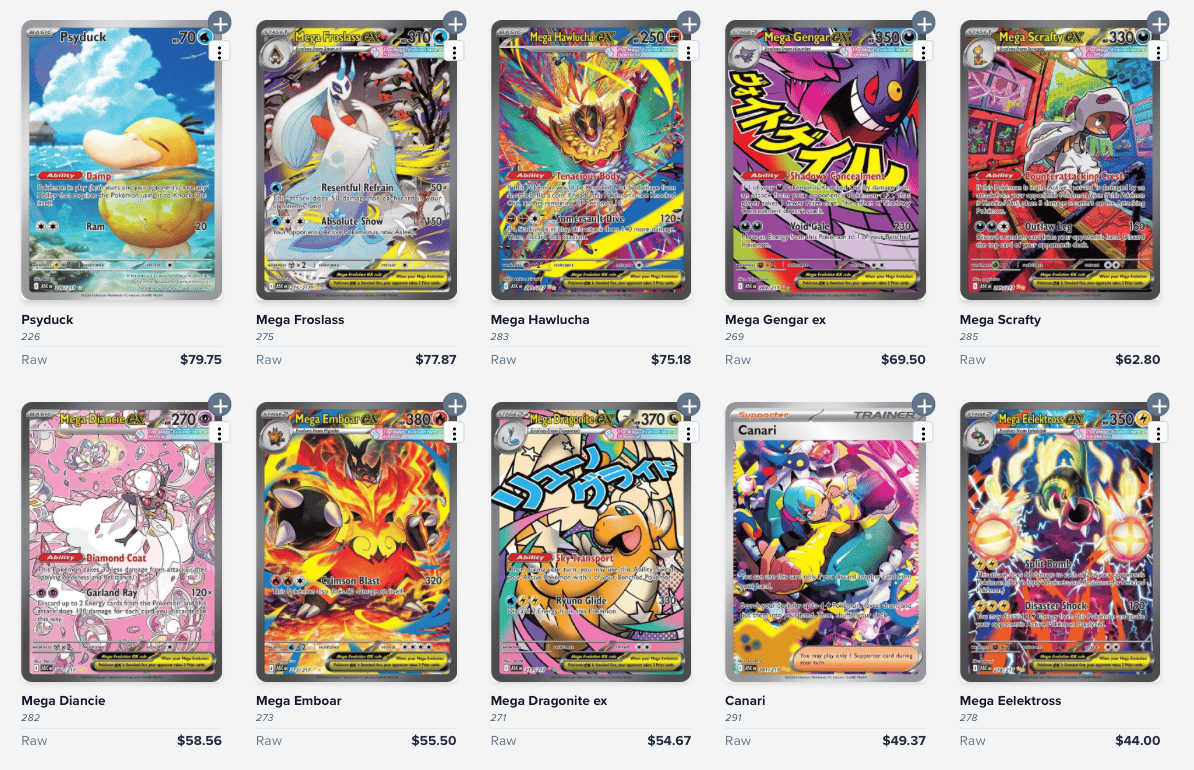Viewport: 1194px width, 770px height.
Task: Open Mega Gengar ex title link
Action: 775,320
